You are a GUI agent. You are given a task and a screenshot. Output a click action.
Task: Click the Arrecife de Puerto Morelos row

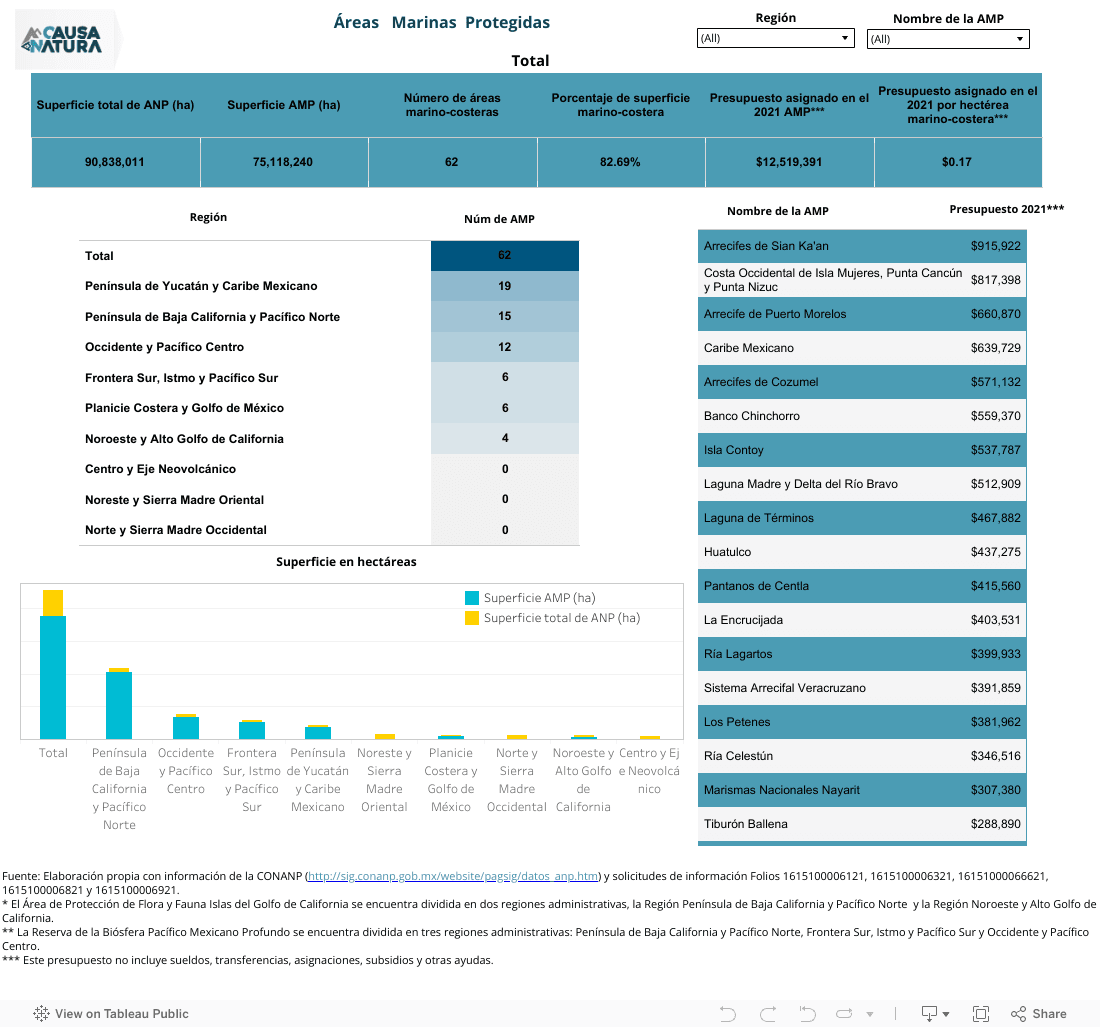coord(861,314)
